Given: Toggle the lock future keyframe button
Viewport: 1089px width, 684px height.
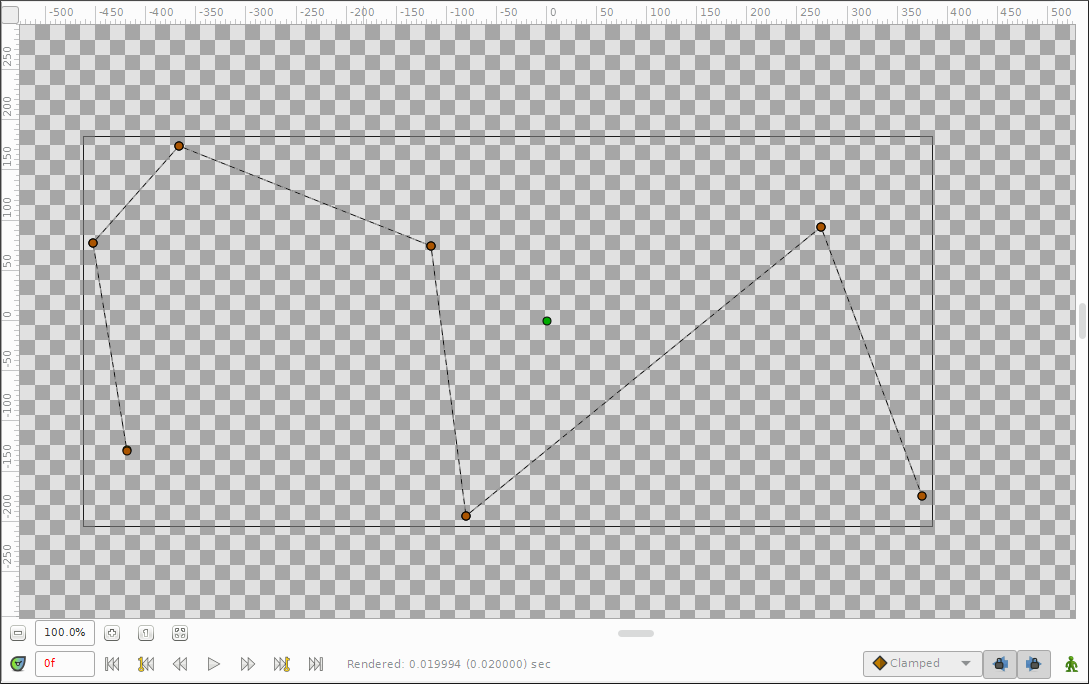Looking at the screenshot, I should pos(1033,664).
